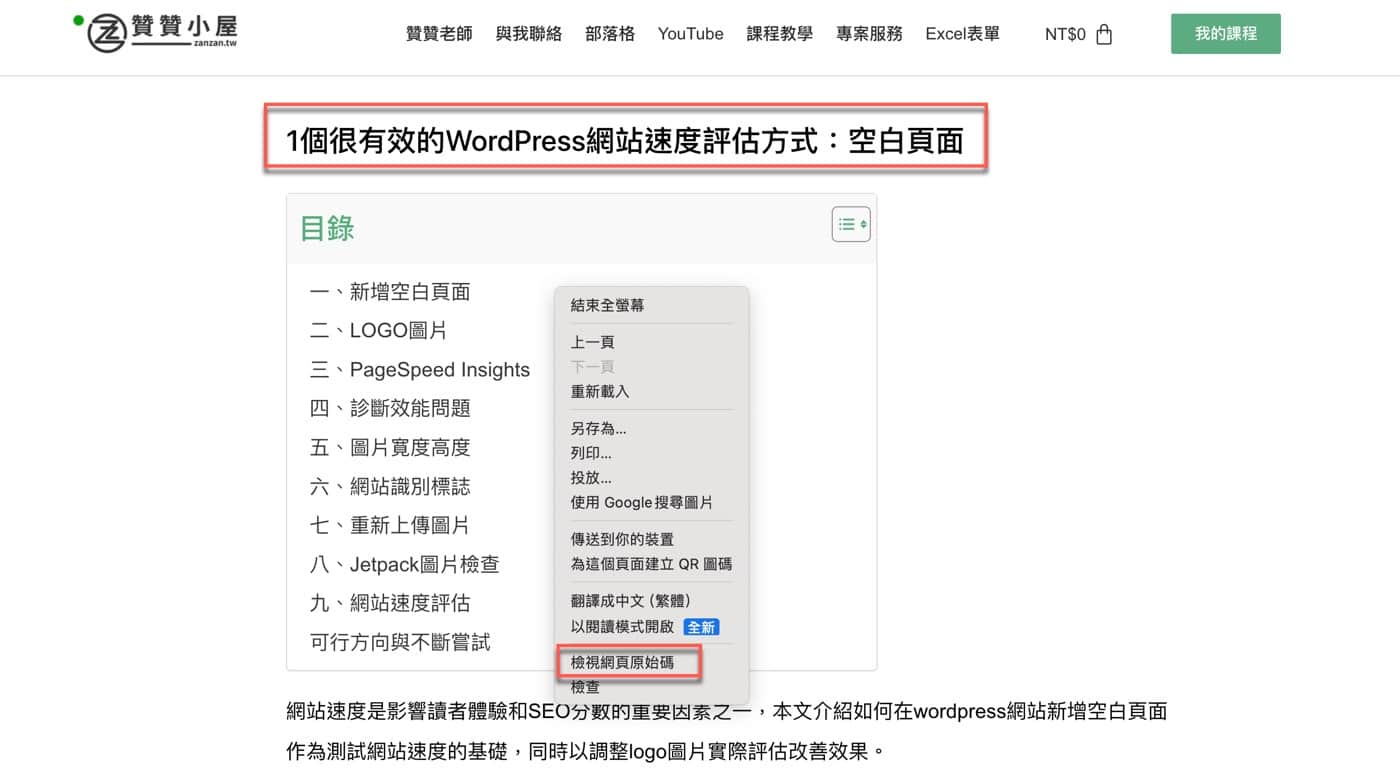Select 為這個頁面建立 QR 圖碼
The image size is (1400, 772).
click(x=652, y=564)
